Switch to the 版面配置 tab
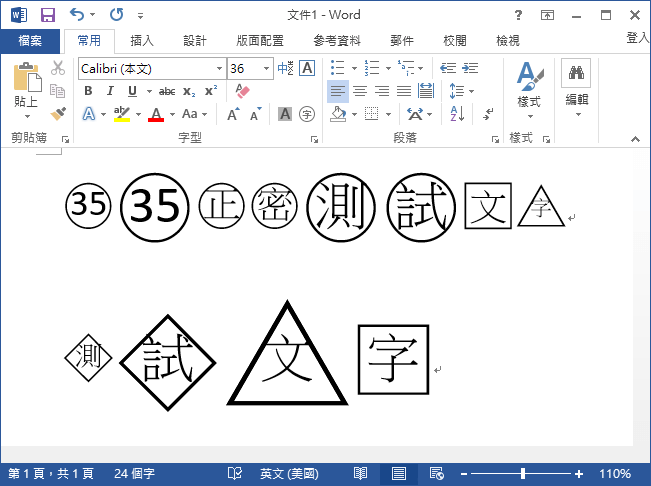 (260, 41)
